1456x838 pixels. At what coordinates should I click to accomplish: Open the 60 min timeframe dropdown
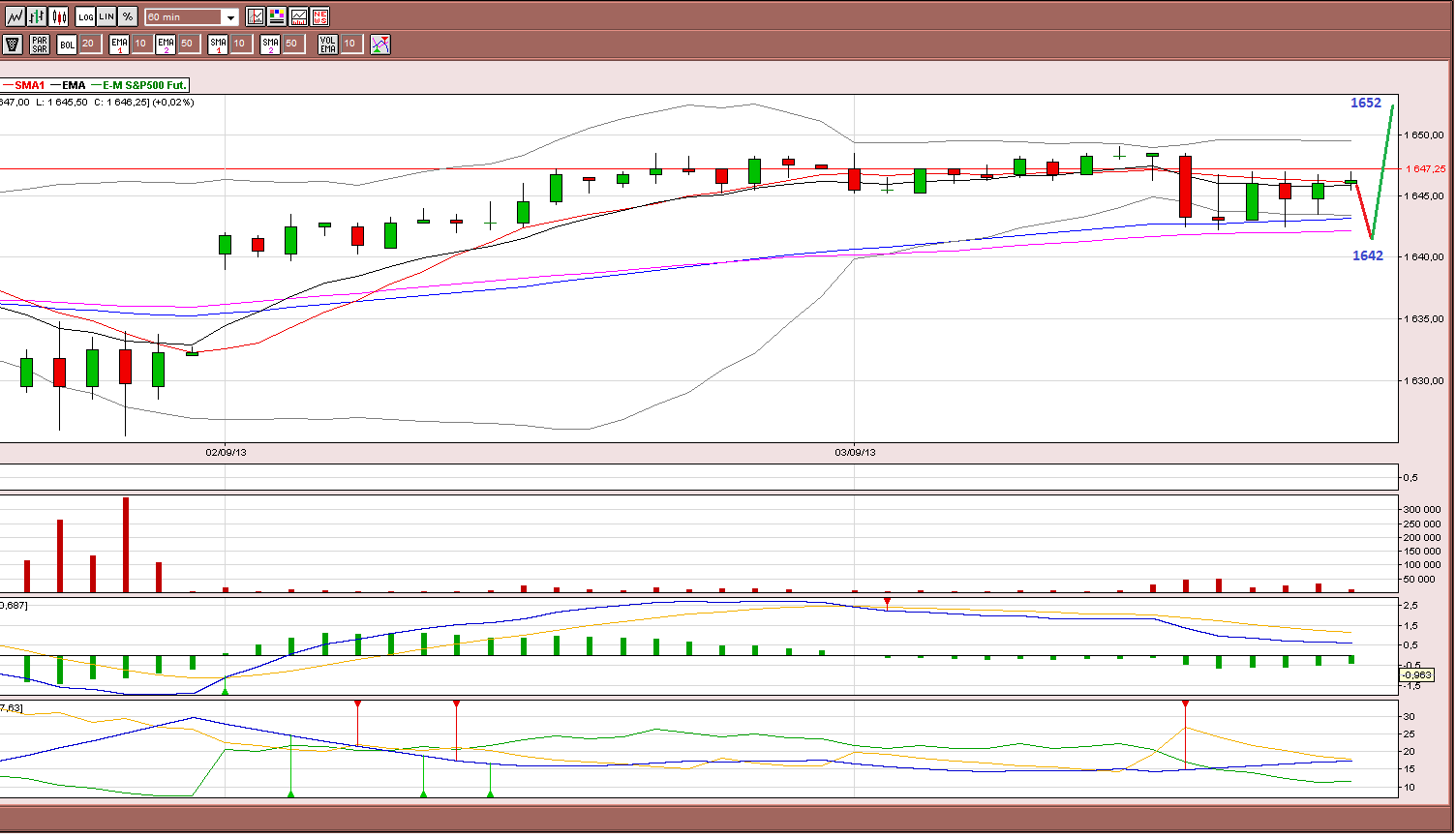(x=192, y=17)
